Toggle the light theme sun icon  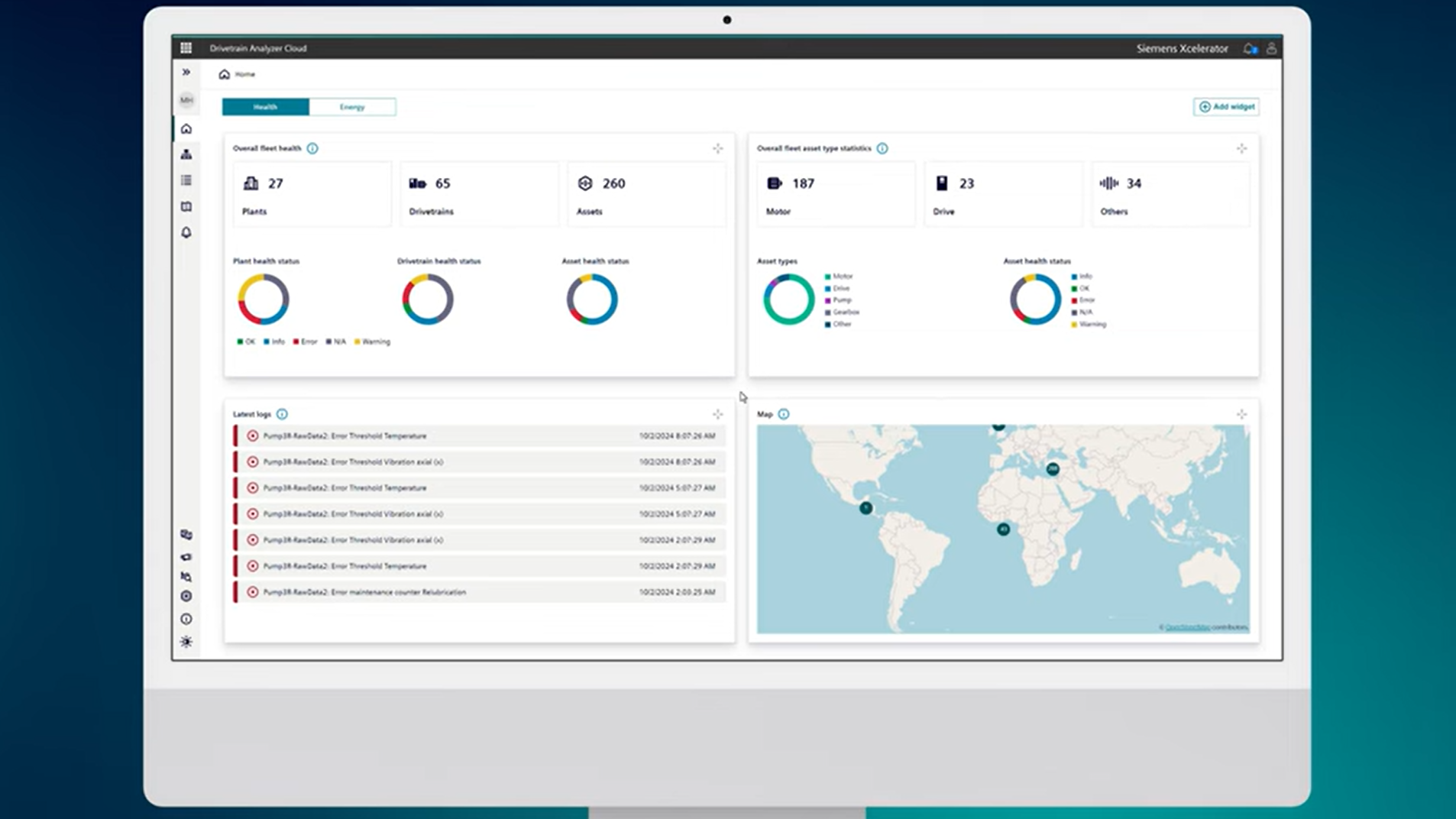(186, 642)
